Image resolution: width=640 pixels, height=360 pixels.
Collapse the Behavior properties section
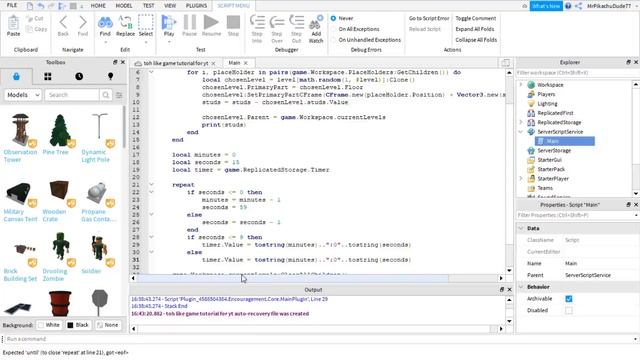coord(521,287)
